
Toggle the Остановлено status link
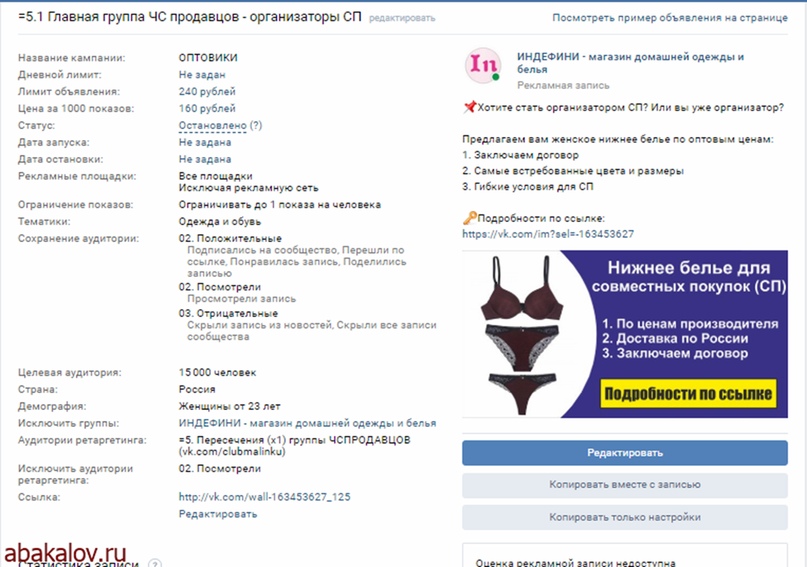click(x=213, y=126)
